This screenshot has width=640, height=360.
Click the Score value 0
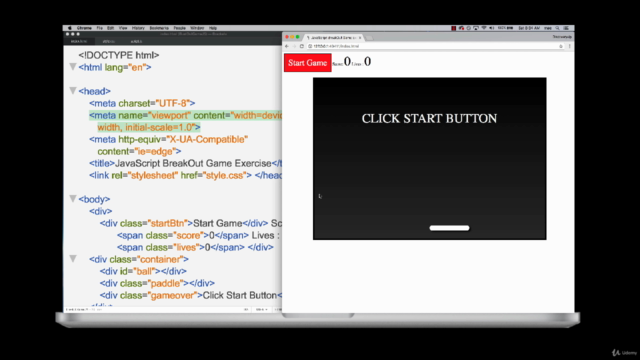click(x=347, y=61)
